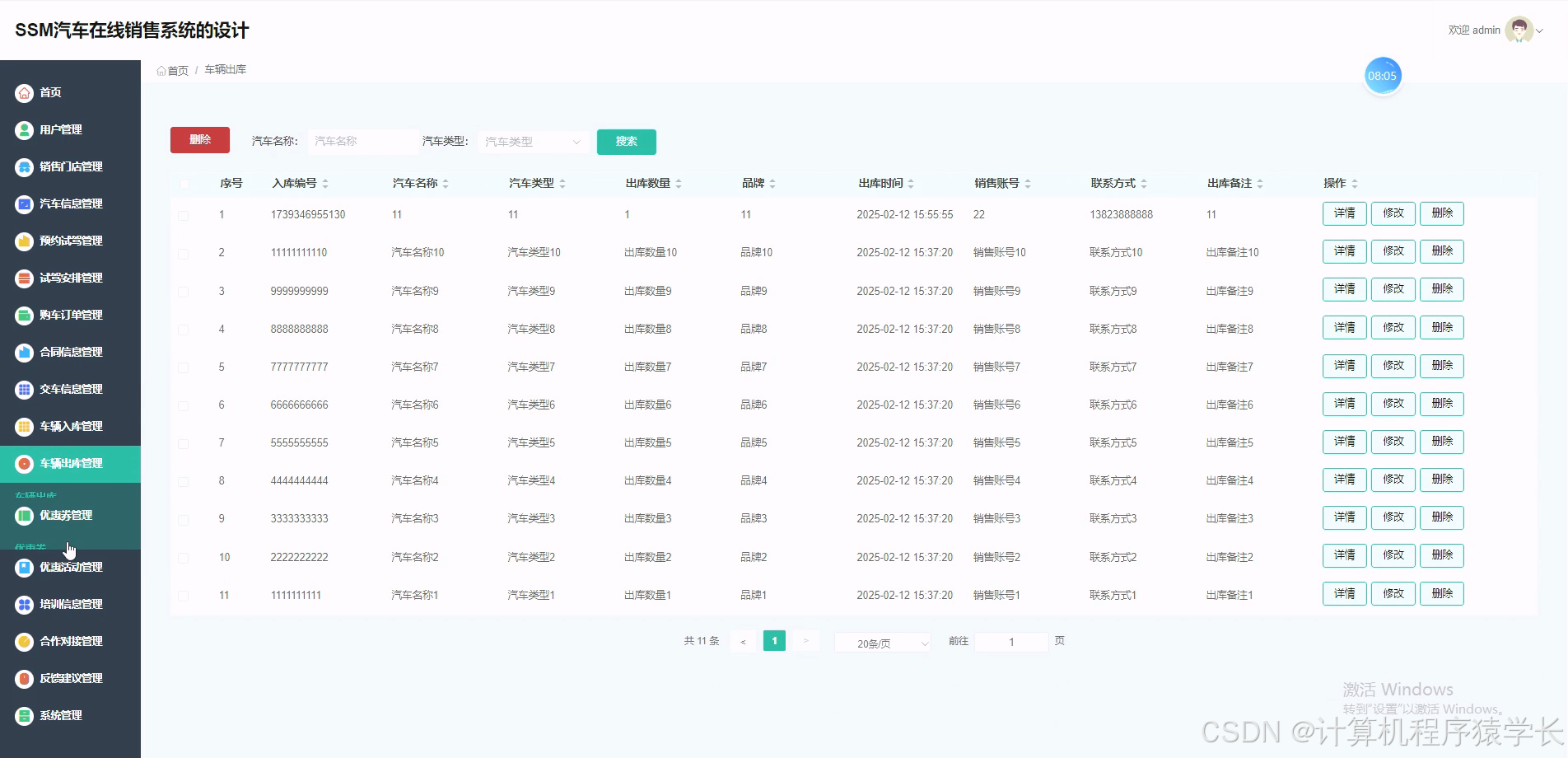
Task: Check the row 2 checkbox (11111111110)
Action: (x=184, y=254)
